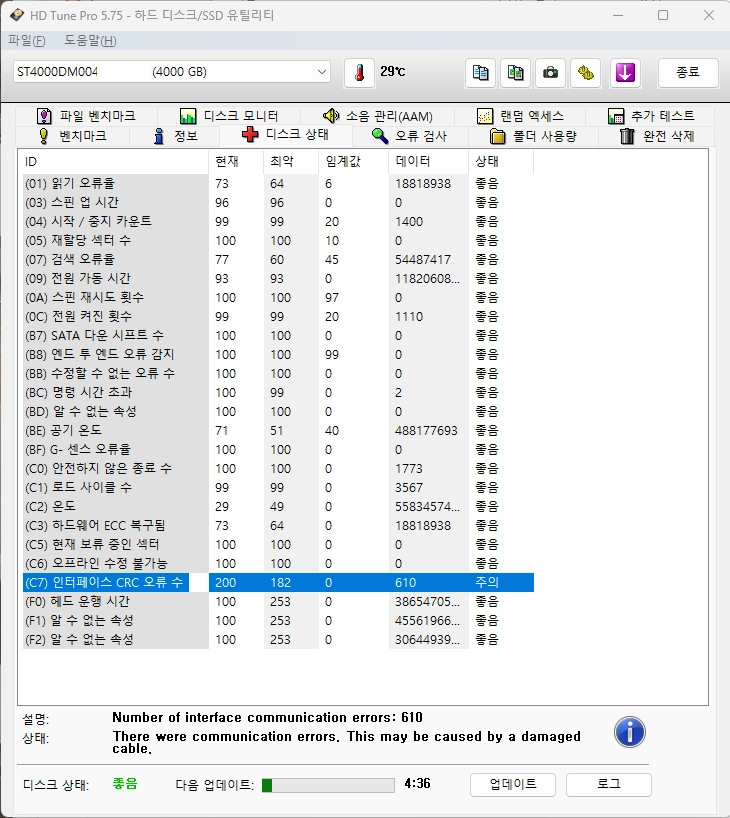Screen dimensions: 730x818
Task: Click the camera save screenshot icon
Action: coord(550,73)
